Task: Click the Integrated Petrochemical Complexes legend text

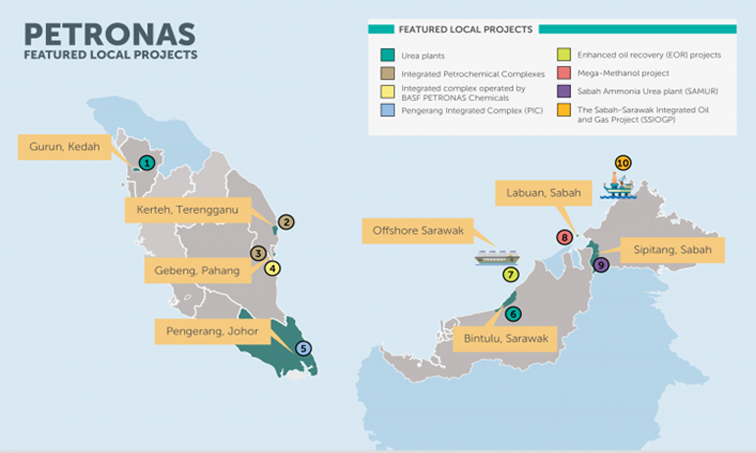Action: (x=473, y=74)
